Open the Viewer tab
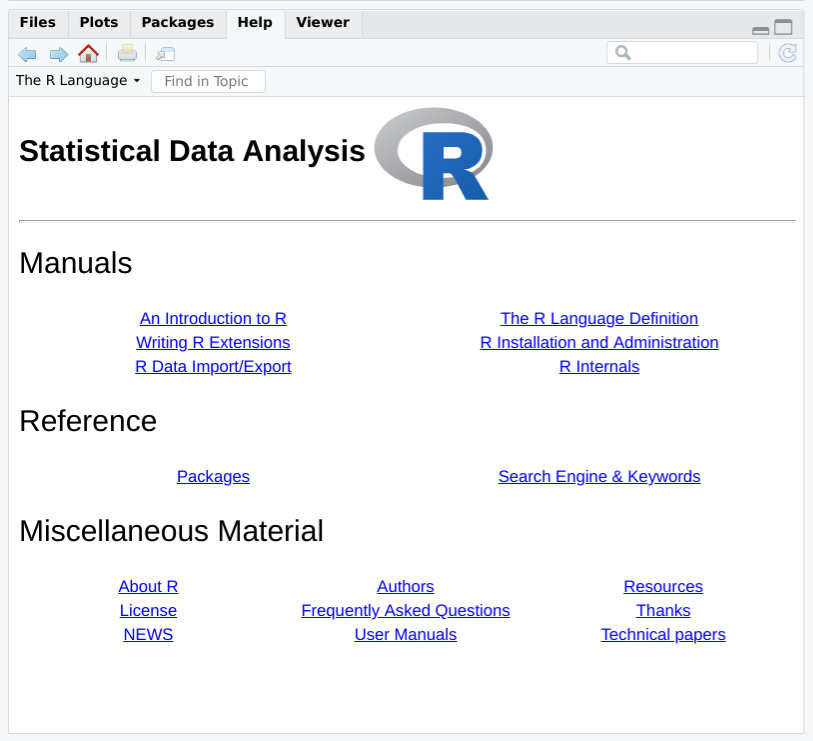This screenshot has height=741, width=813. 323,22
